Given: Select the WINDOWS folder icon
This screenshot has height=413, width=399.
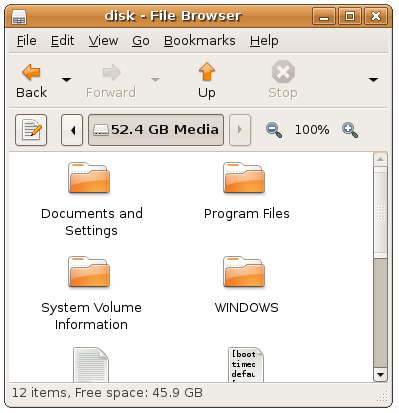Looking at the screenshot, I should [244, 272].
